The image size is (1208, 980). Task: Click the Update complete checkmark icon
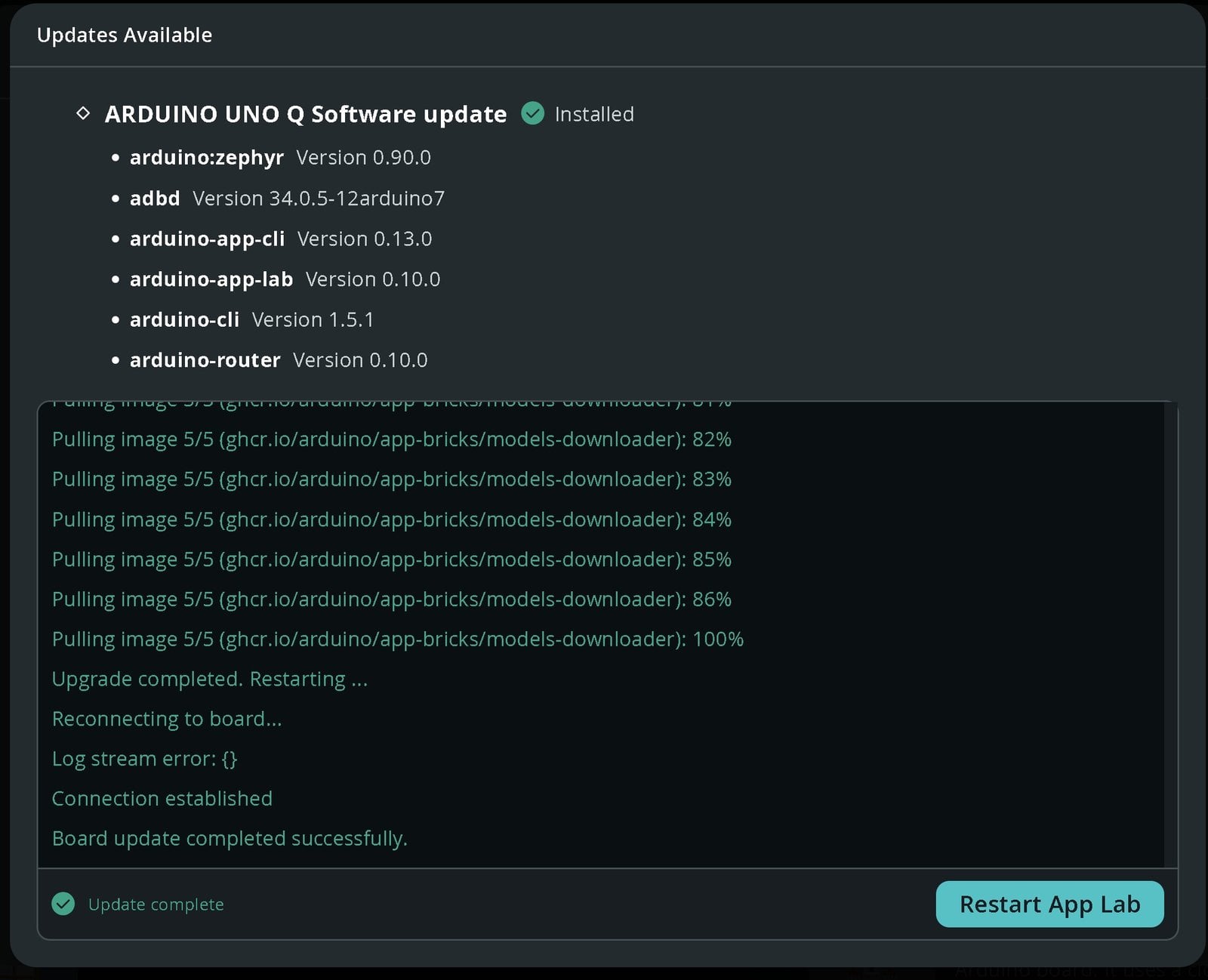(x=63, y=904)
